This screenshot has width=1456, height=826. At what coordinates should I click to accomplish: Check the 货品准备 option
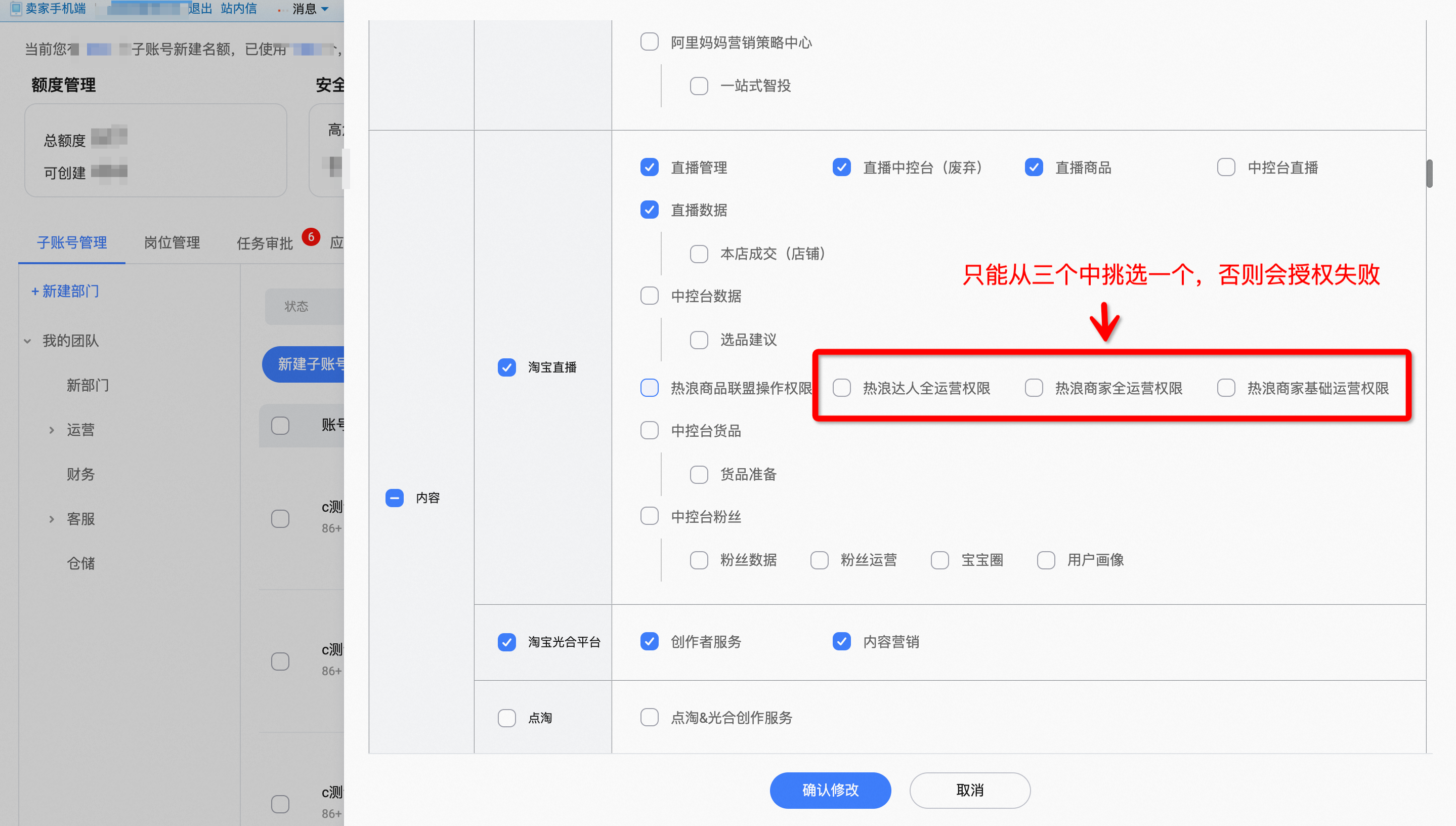tap(699, 474)
